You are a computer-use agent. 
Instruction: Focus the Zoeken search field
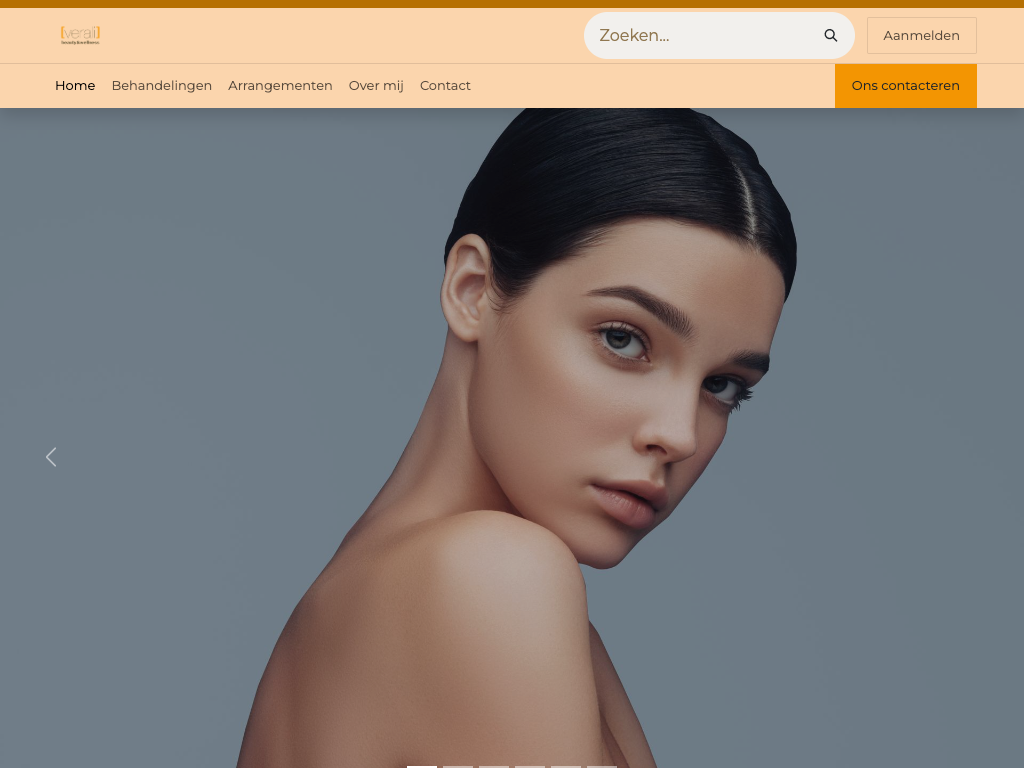point(700,36)
